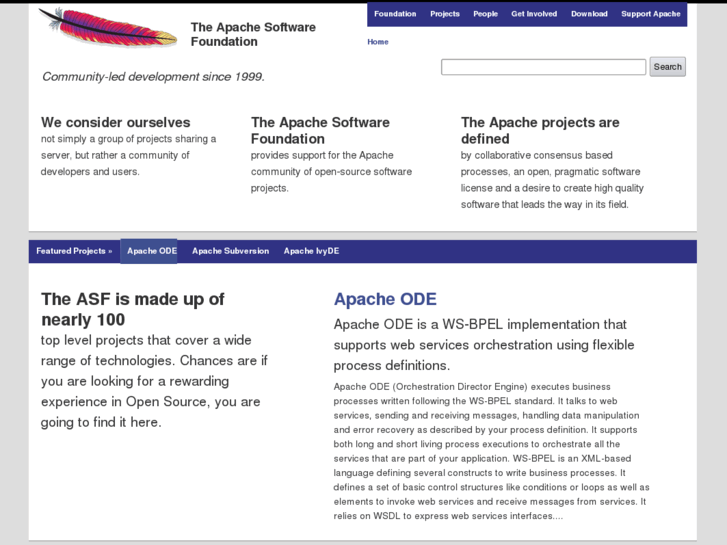This screenshot has height=545, width=727.
Task: Open the People menu
Action: 485,14
